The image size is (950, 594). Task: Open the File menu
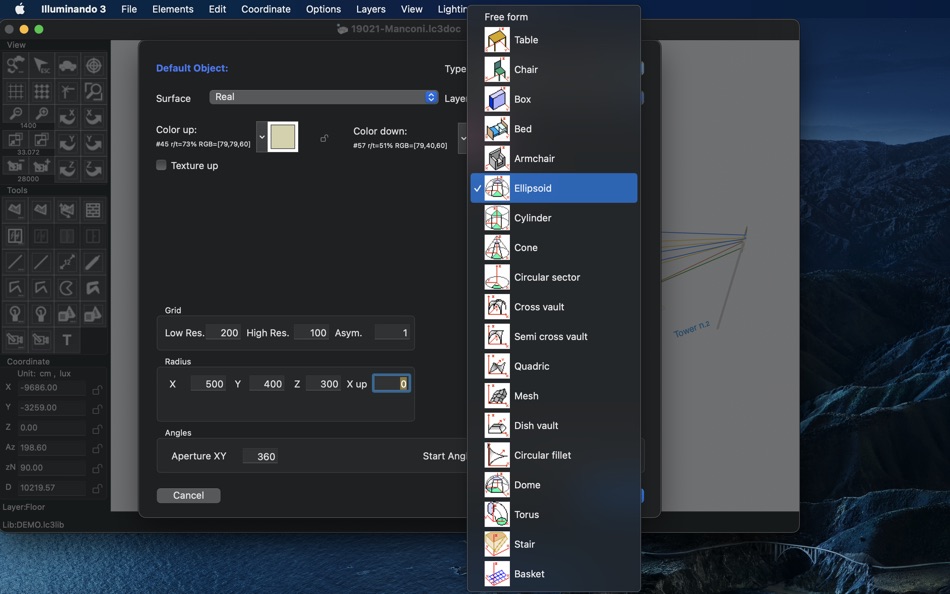[129, 9]
